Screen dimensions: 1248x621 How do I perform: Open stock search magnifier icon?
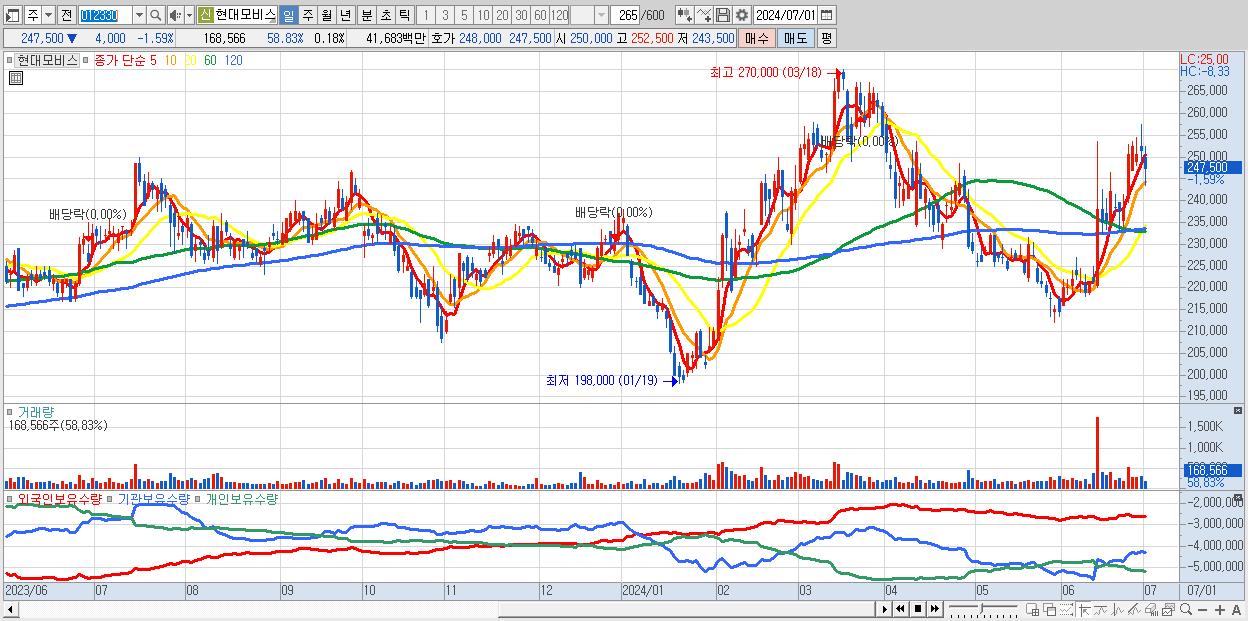pyautogui.click(x=156, y=15)
